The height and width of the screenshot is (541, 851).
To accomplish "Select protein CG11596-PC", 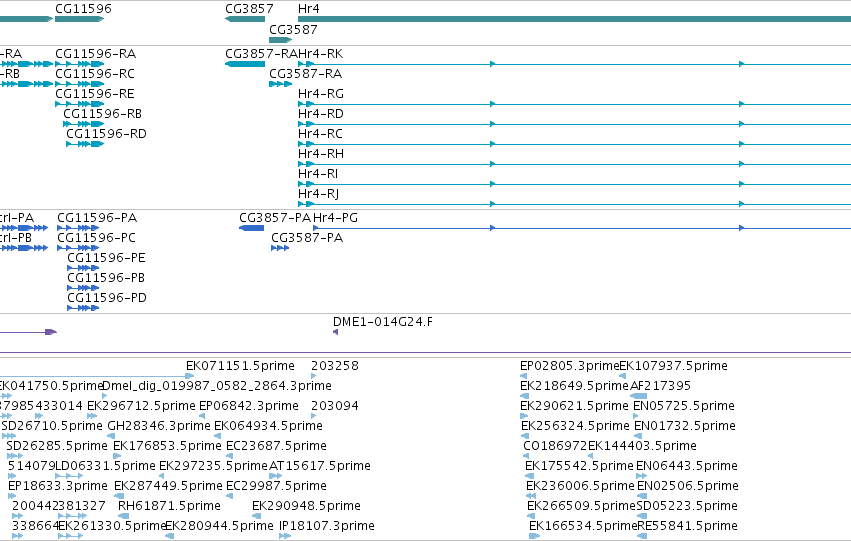I will 97,238.
